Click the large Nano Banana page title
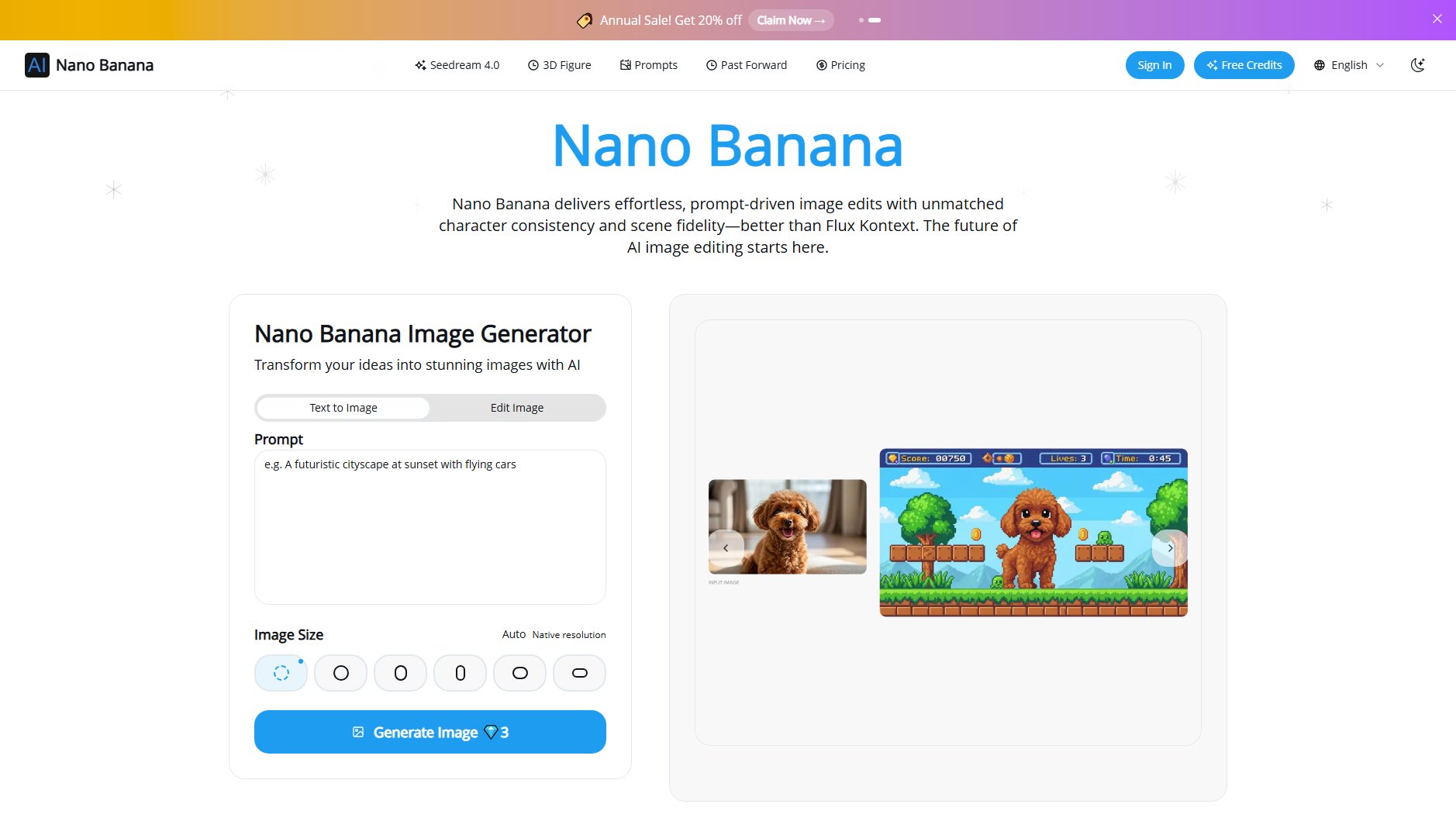The image size is (1456, 835). point(728,146)
